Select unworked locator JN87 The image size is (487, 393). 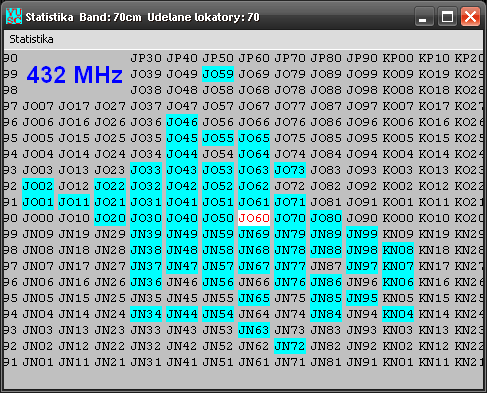point(326,266)
